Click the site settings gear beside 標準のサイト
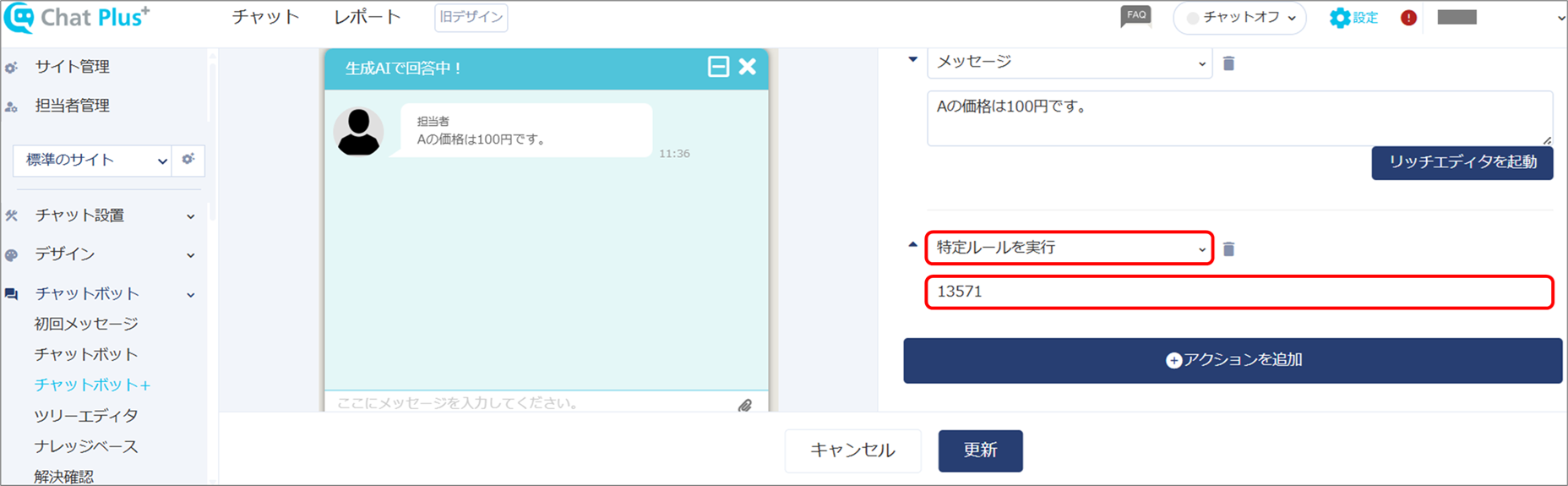The width and height of the screenshot is (1568, 486). coord(188,159)
